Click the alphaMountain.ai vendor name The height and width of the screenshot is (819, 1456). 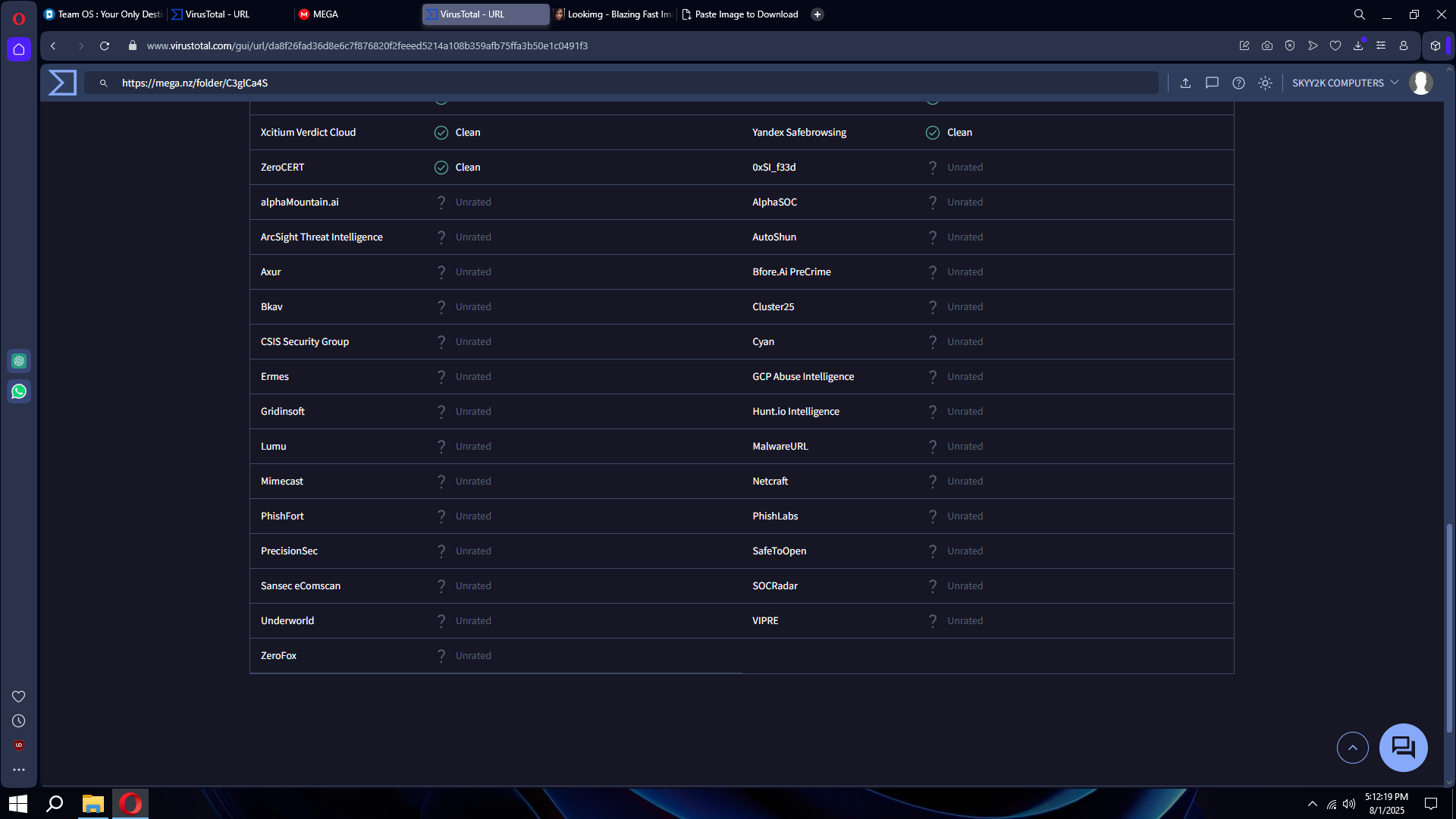tap(300, 202)
